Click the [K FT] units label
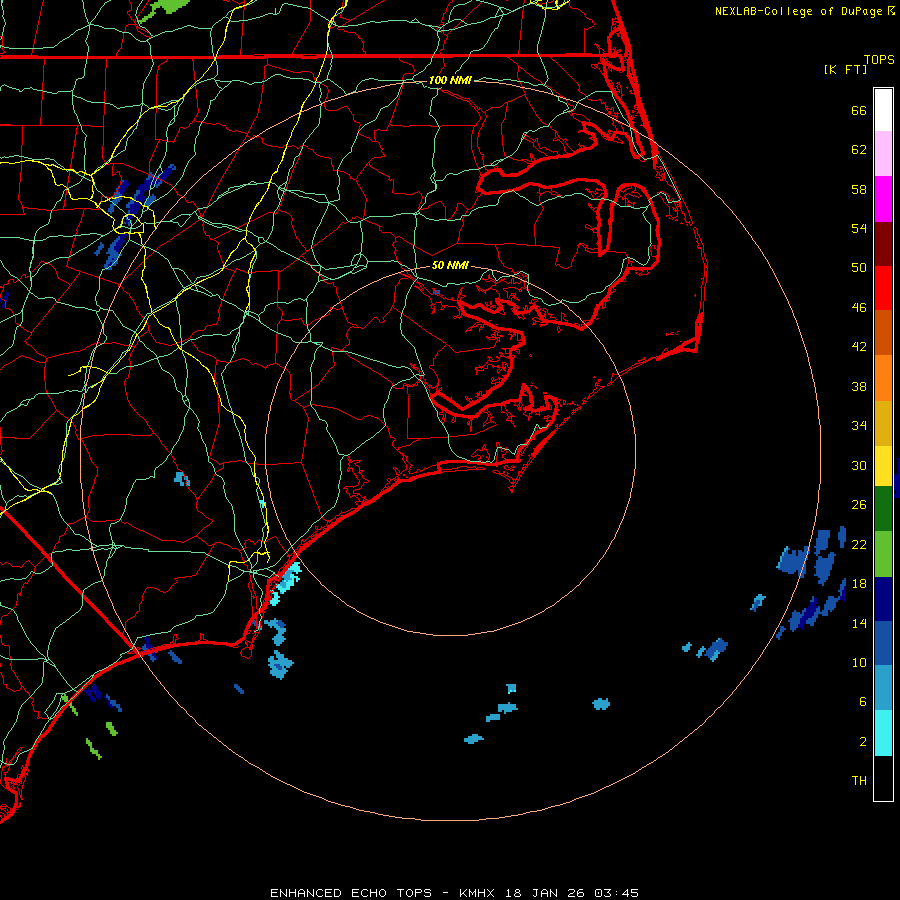Image resolution: width=900 pixels, height=900 pixels. (845, 69)
